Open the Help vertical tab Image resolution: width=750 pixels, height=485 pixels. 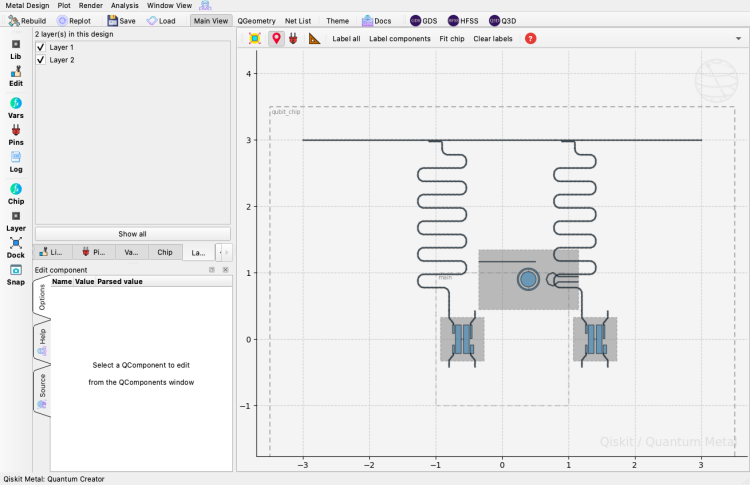tap(42, 342)
